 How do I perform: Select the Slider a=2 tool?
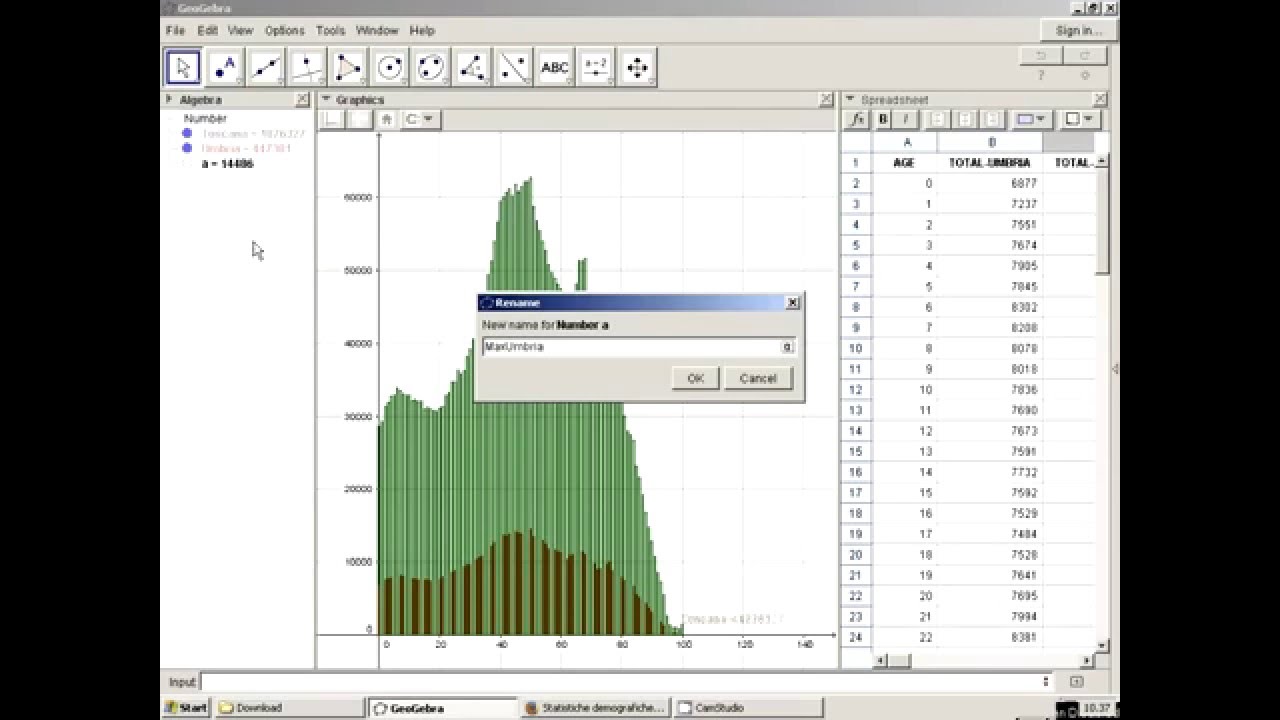tap(596, 67)
